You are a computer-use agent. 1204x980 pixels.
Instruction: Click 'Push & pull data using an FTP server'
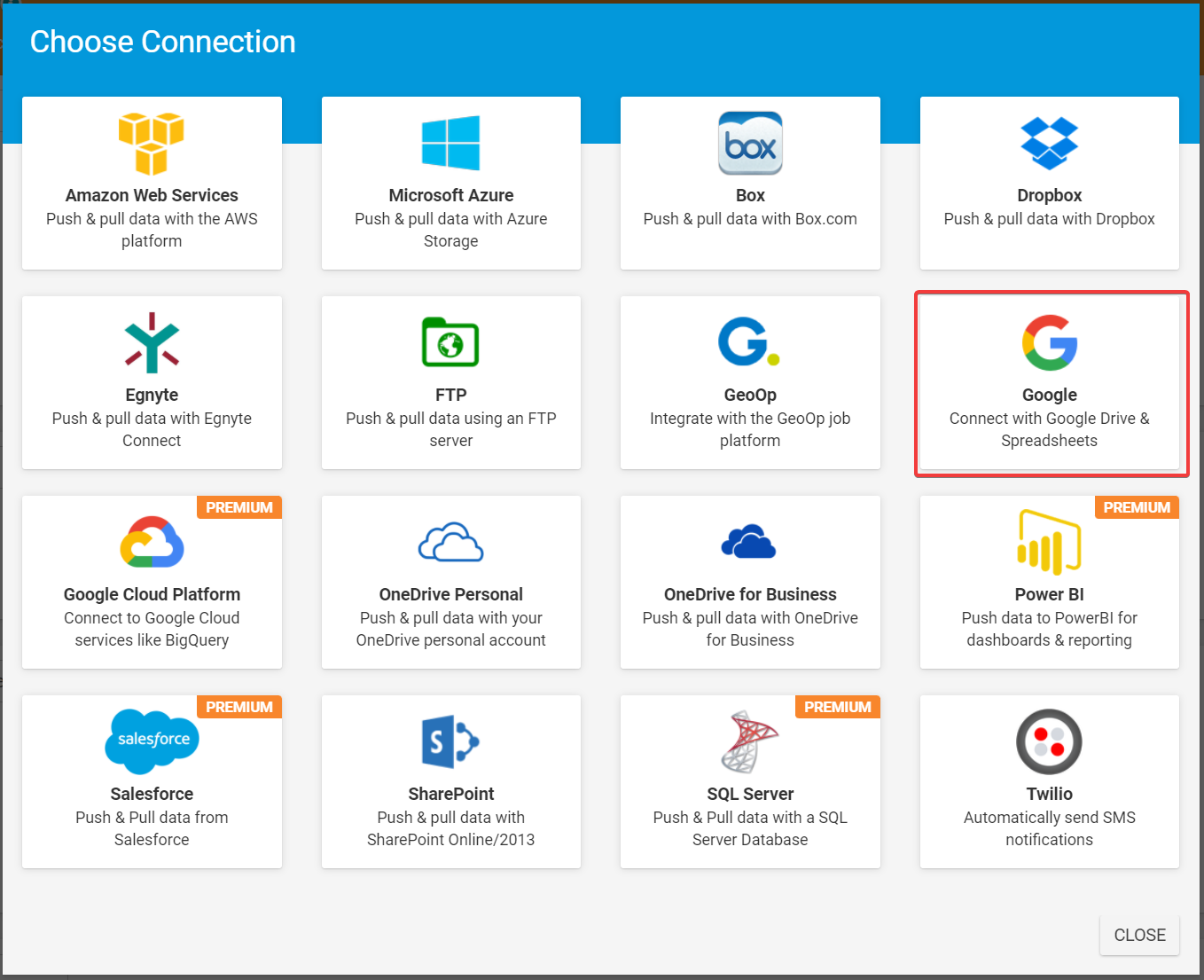(x=450, y=429)
